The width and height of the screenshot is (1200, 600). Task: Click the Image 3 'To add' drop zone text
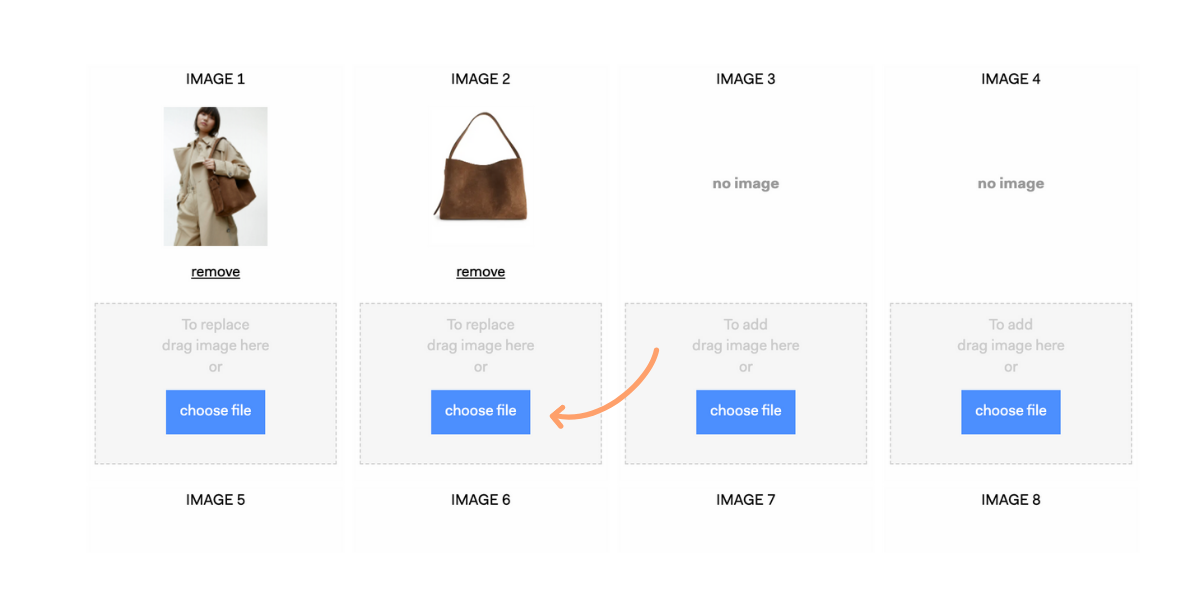click(745, 345)
